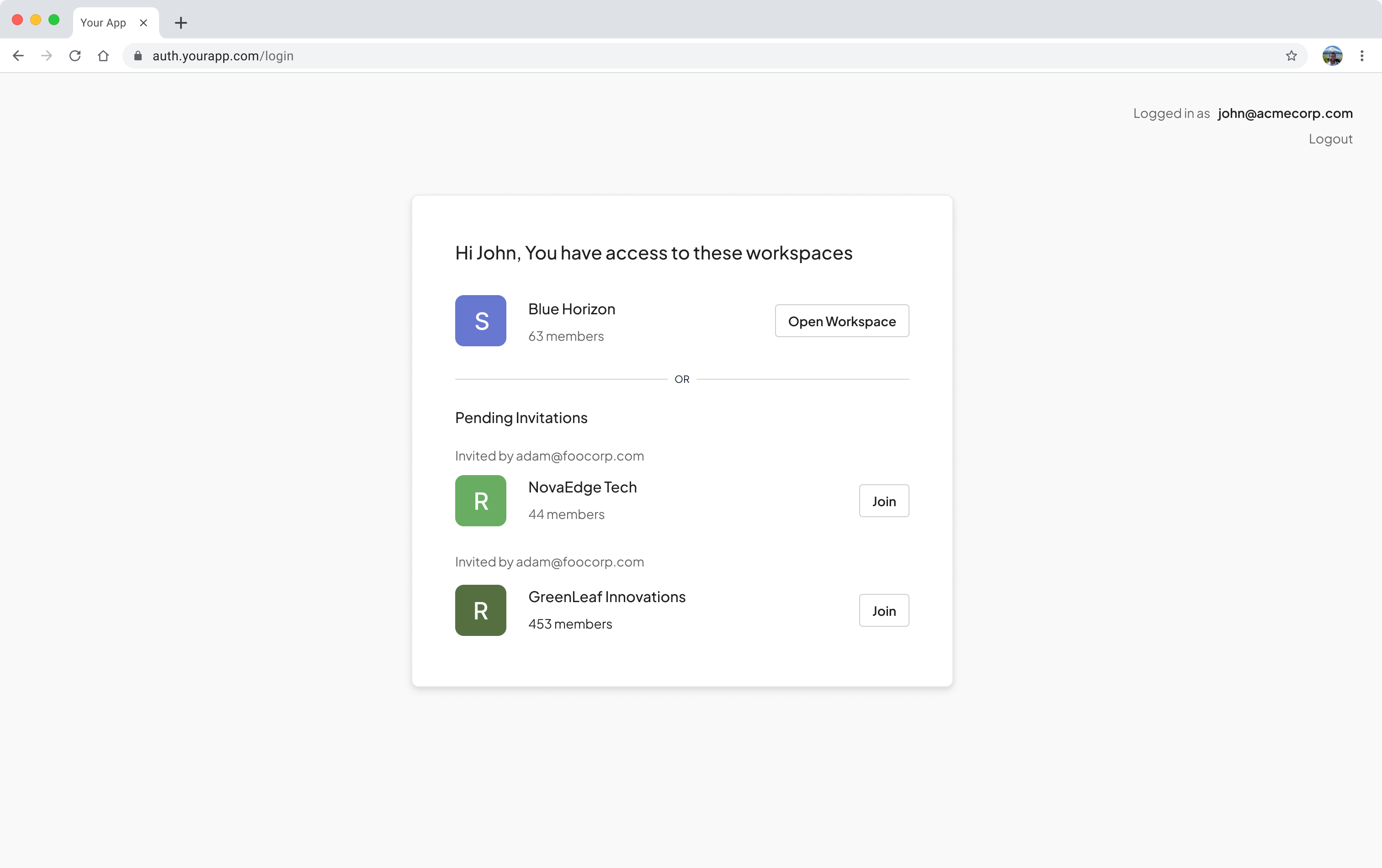Viewport: 1382px width, 868px height.
Task: Reload the page with the refresh icon
Action: point(75,56)
